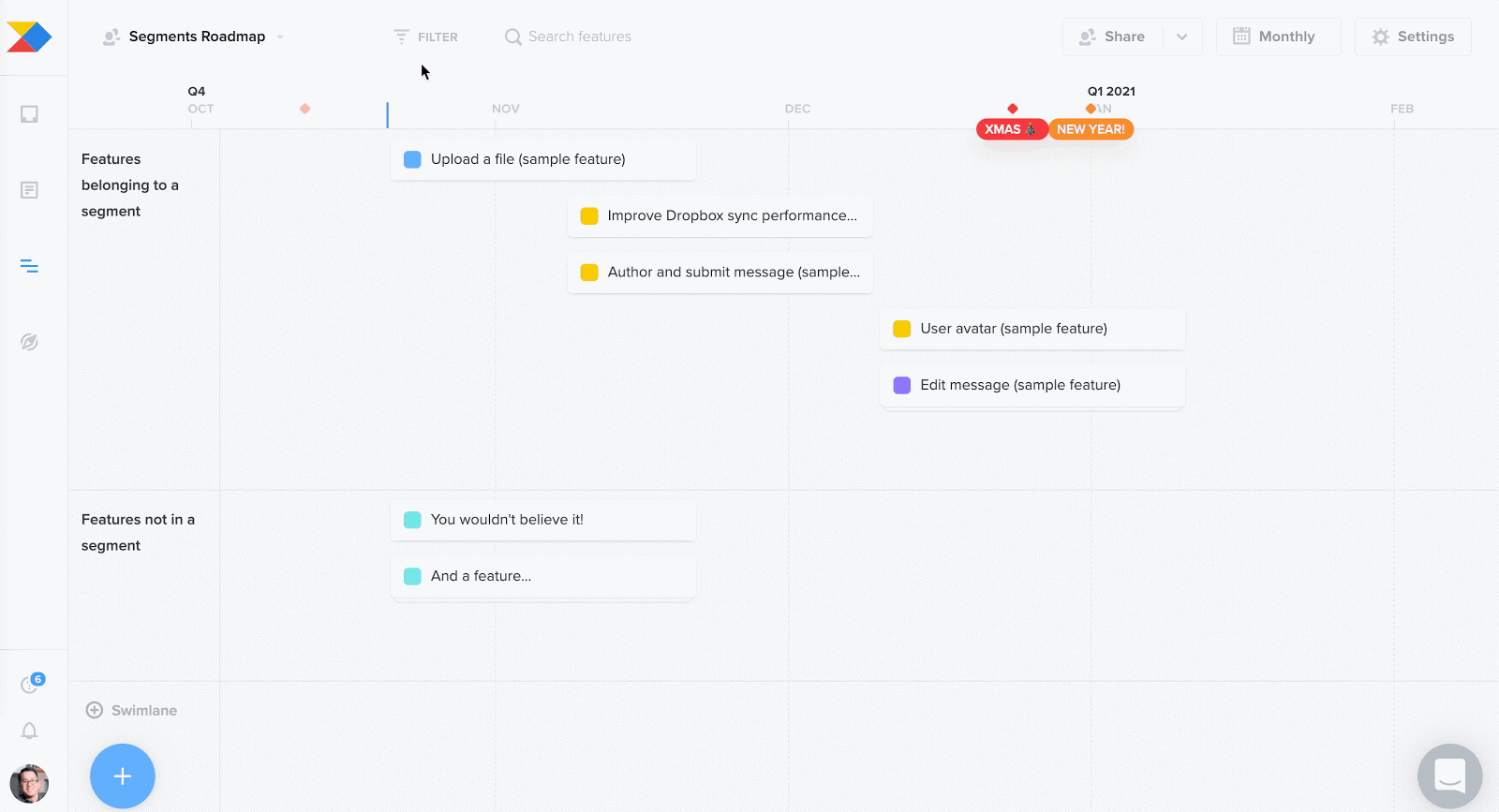Screen dimensions: 1499x812
Task: Share the roadmap
Action: tap(1113, 37)
